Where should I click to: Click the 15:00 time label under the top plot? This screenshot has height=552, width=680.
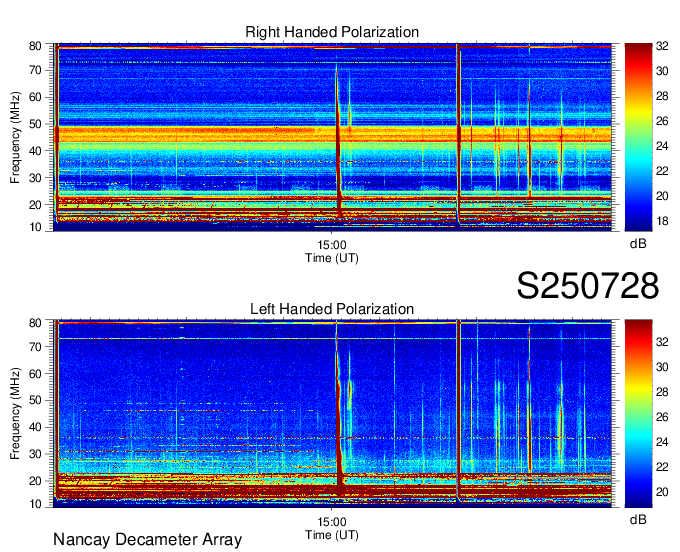click(332, 245)
